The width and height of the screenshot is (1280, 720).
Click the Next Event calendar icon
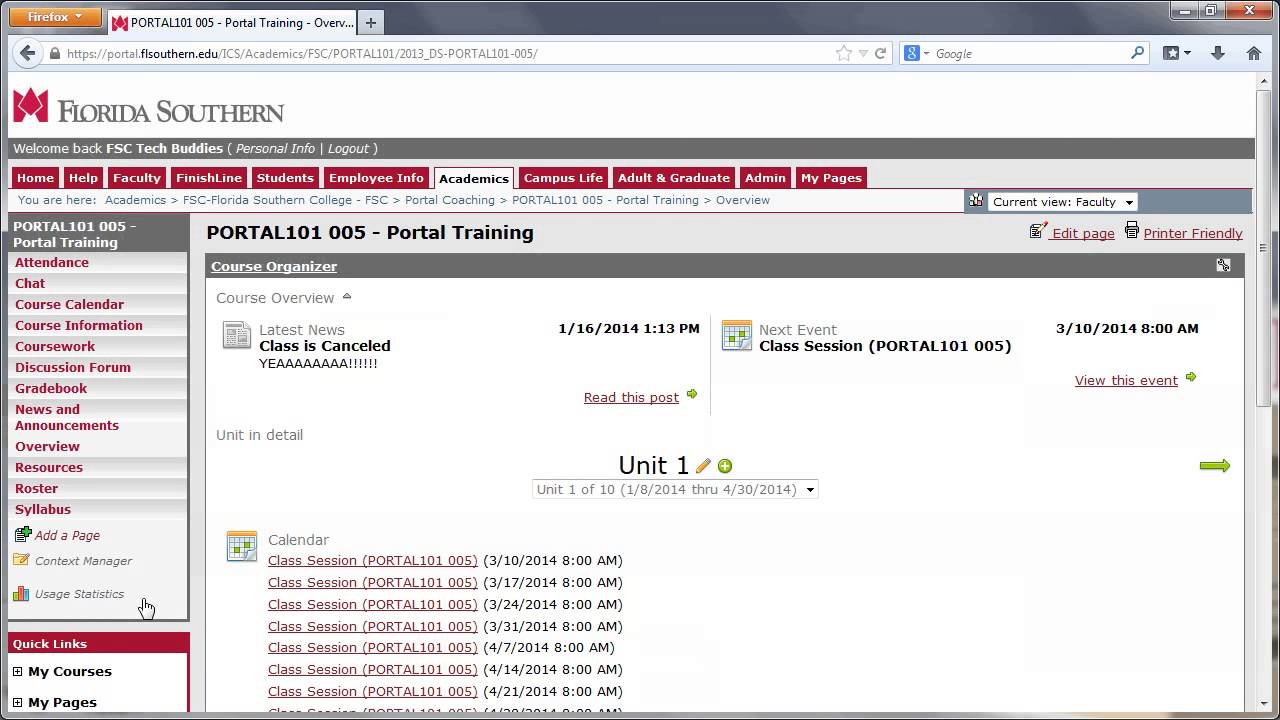coord(737,335)
